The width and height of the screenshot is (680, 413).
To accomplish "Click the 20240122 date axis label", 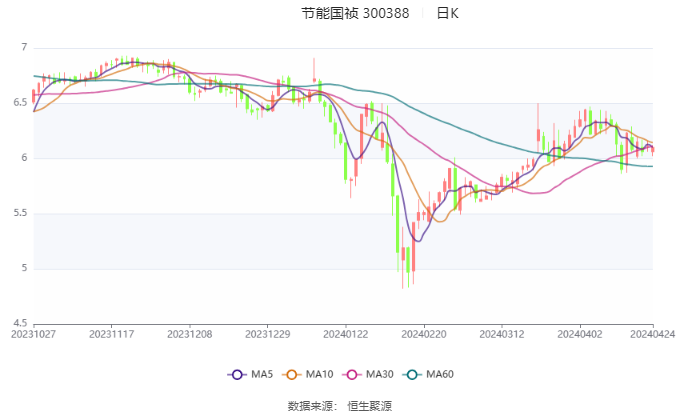I will 346,334.
